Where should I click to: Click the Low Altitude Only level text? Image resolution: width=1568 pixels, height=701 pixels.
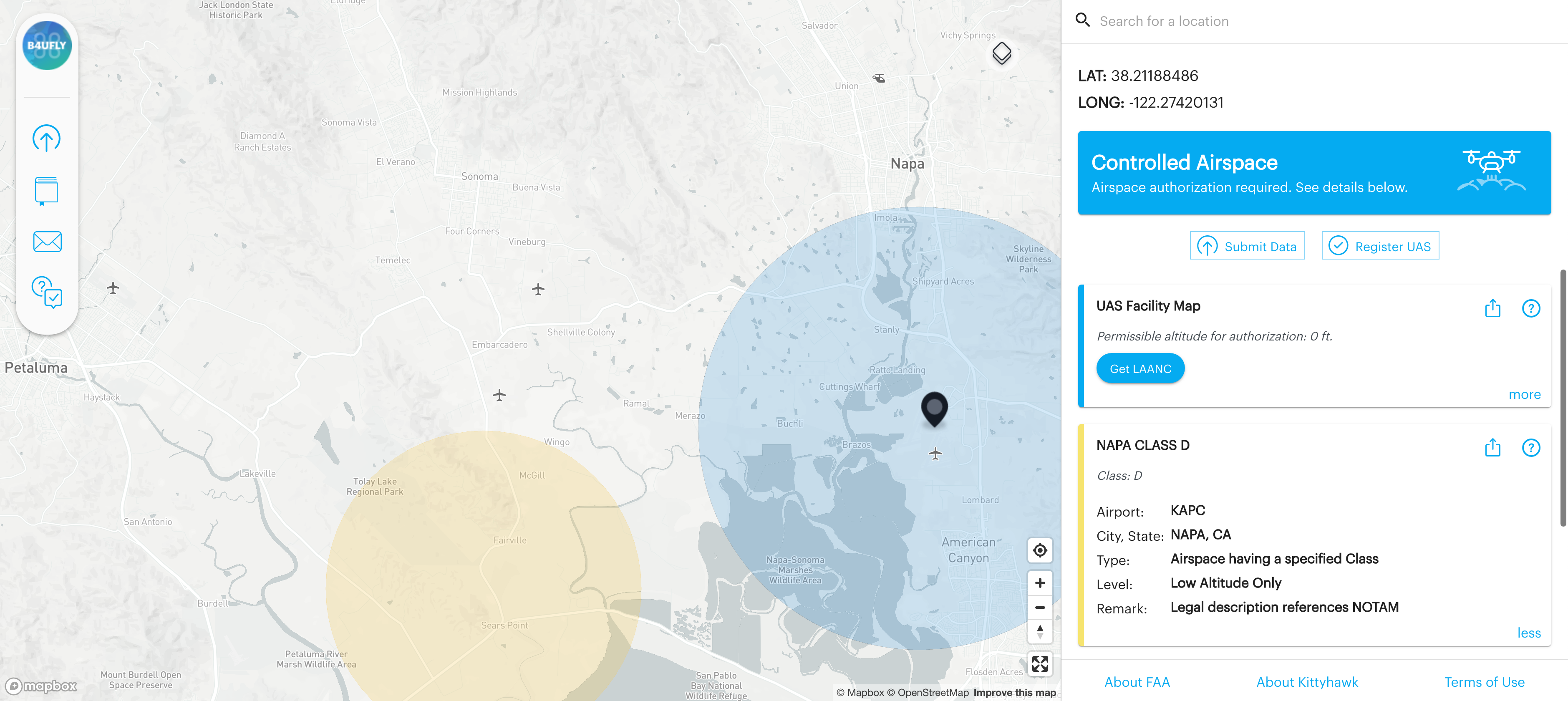coord(1225,583)
